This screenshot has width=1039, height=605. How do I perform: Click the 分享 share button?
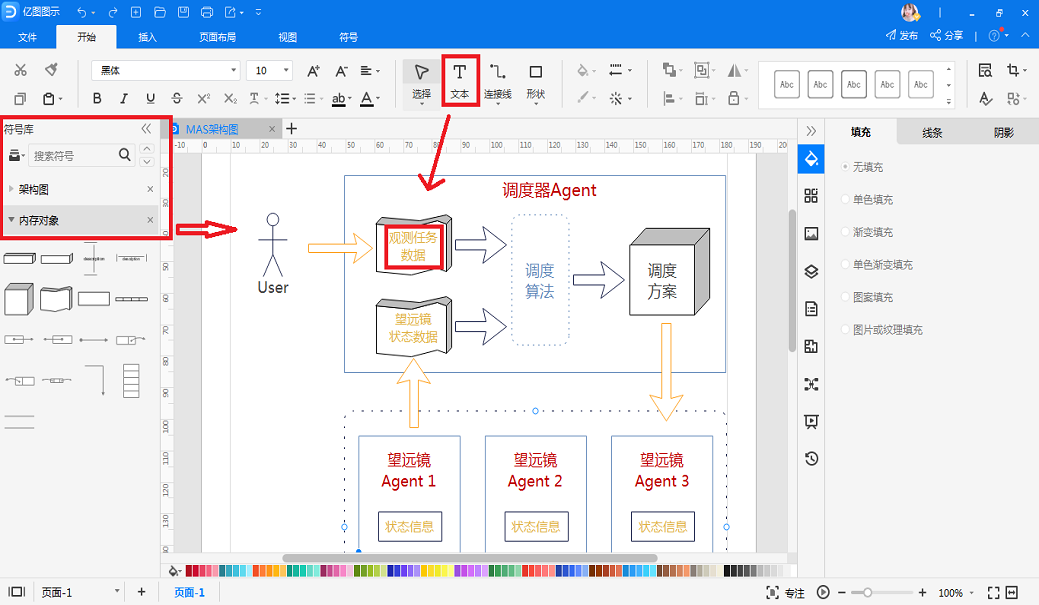coord(946,35)
